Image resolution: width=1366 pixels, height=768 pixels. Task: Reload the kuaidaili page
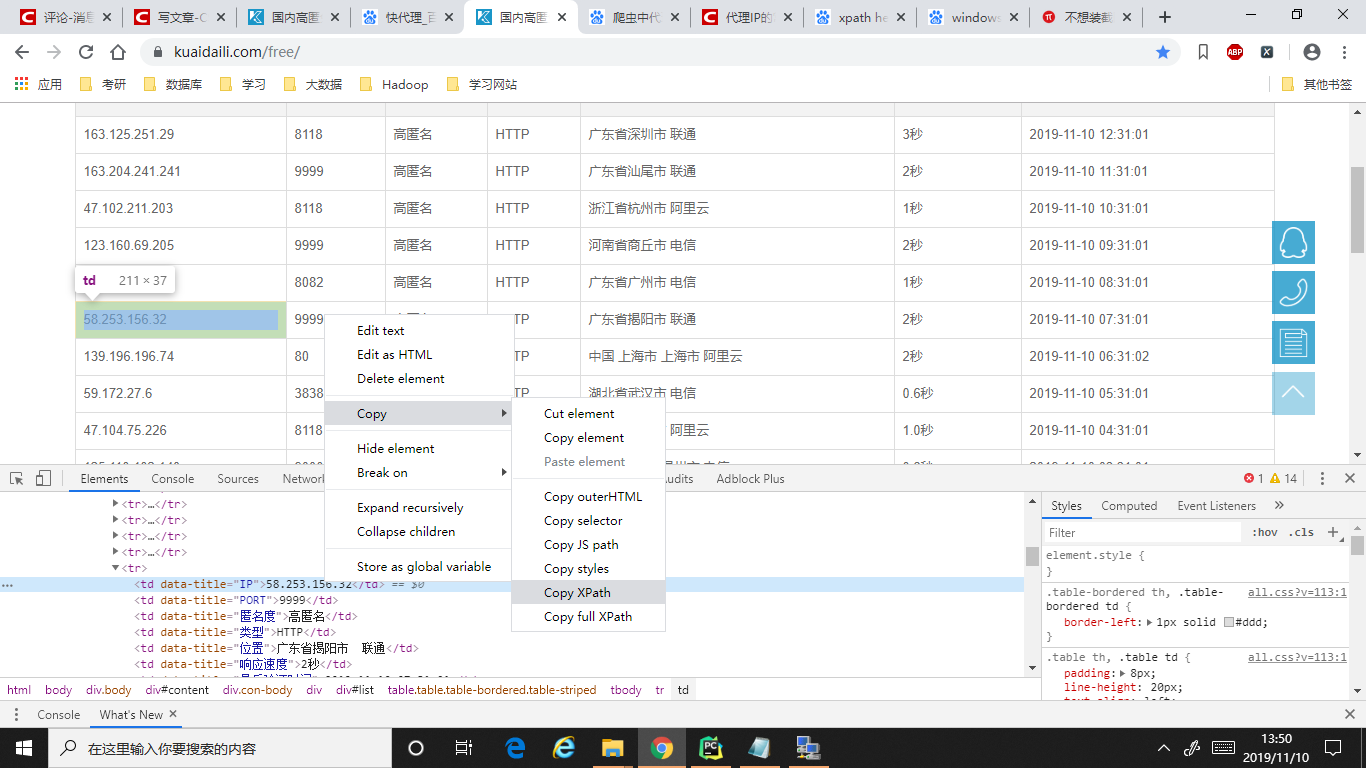click(x=86, y=52)
